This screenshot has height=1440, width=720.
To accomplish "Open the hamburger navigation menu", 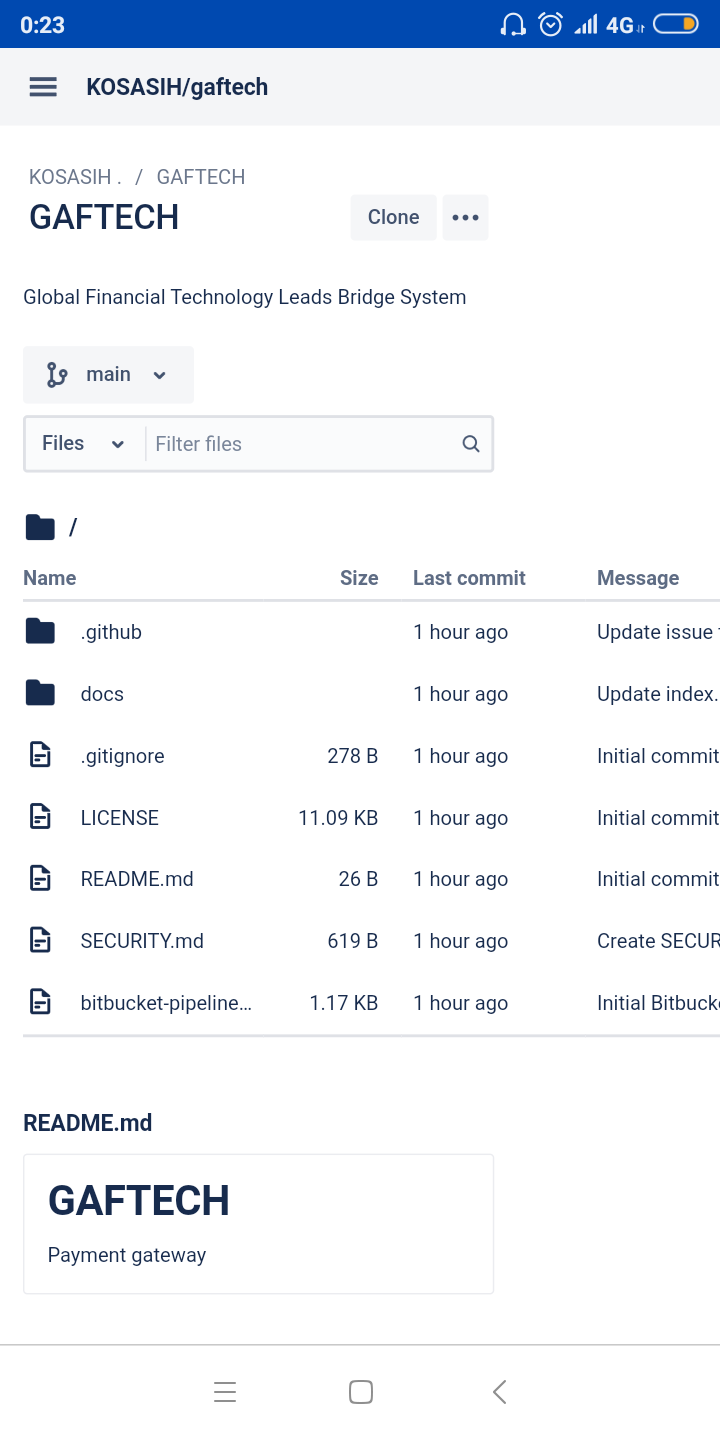I will (x=43, y=87).
